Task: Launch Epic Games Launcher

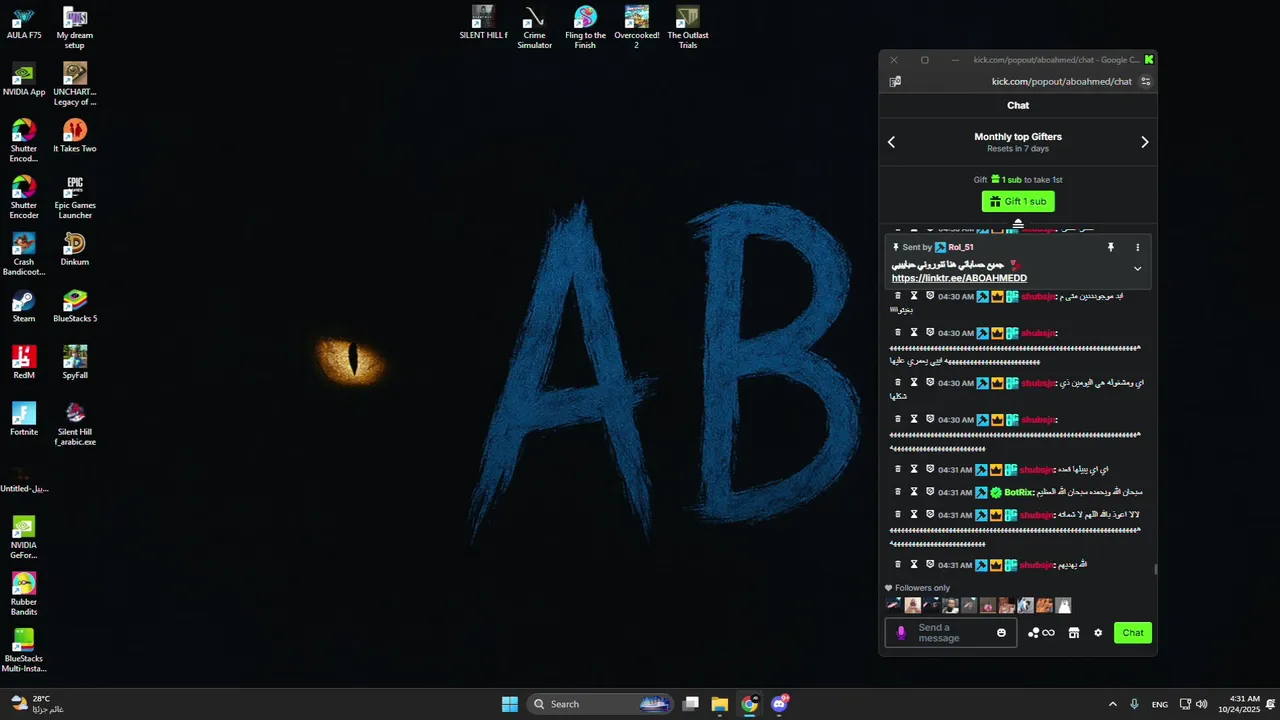Action: (75, 198)
